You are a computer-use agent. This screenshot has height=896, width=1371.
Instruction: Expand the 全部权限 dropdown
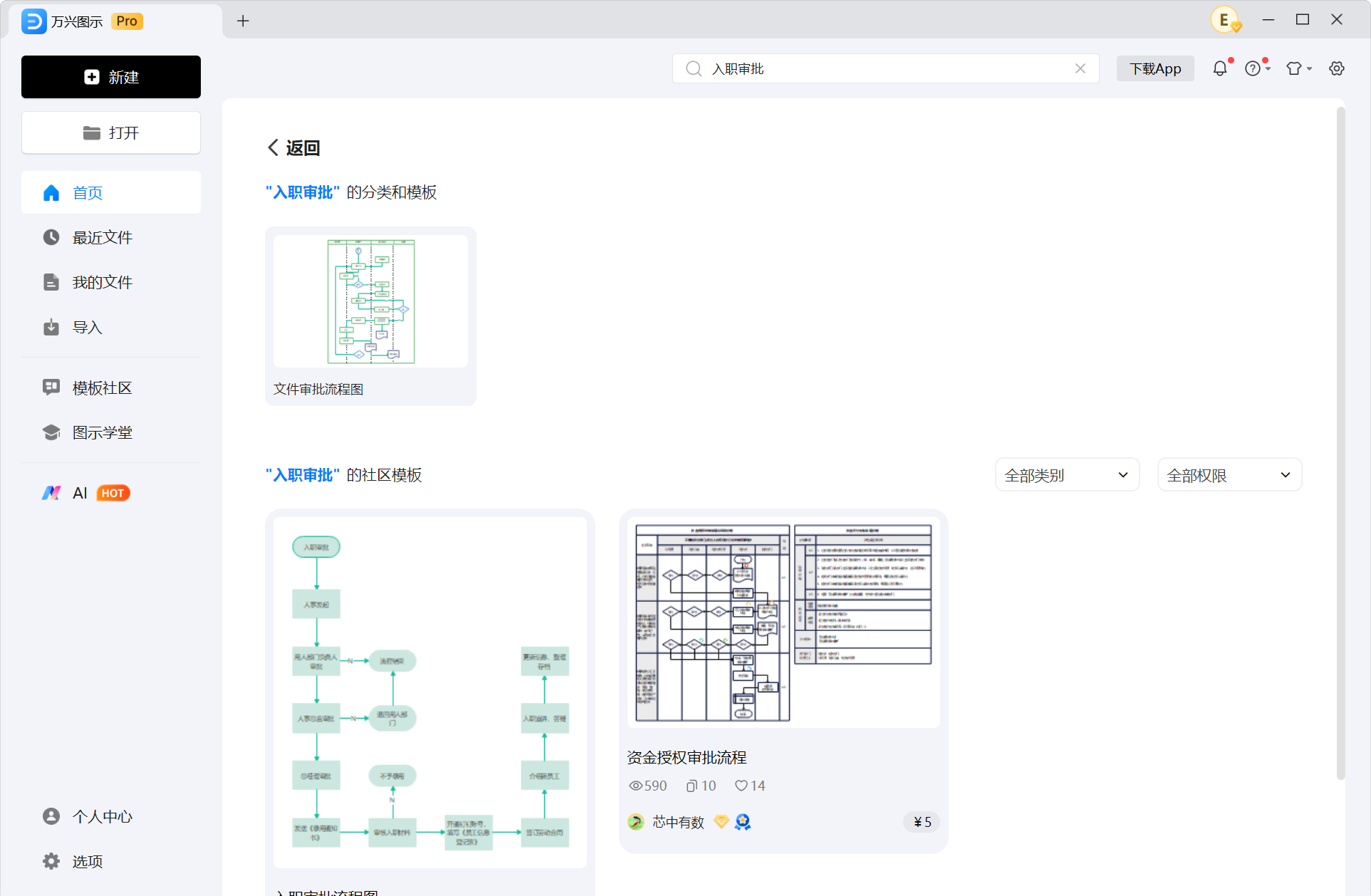[x=1229, y=475]
